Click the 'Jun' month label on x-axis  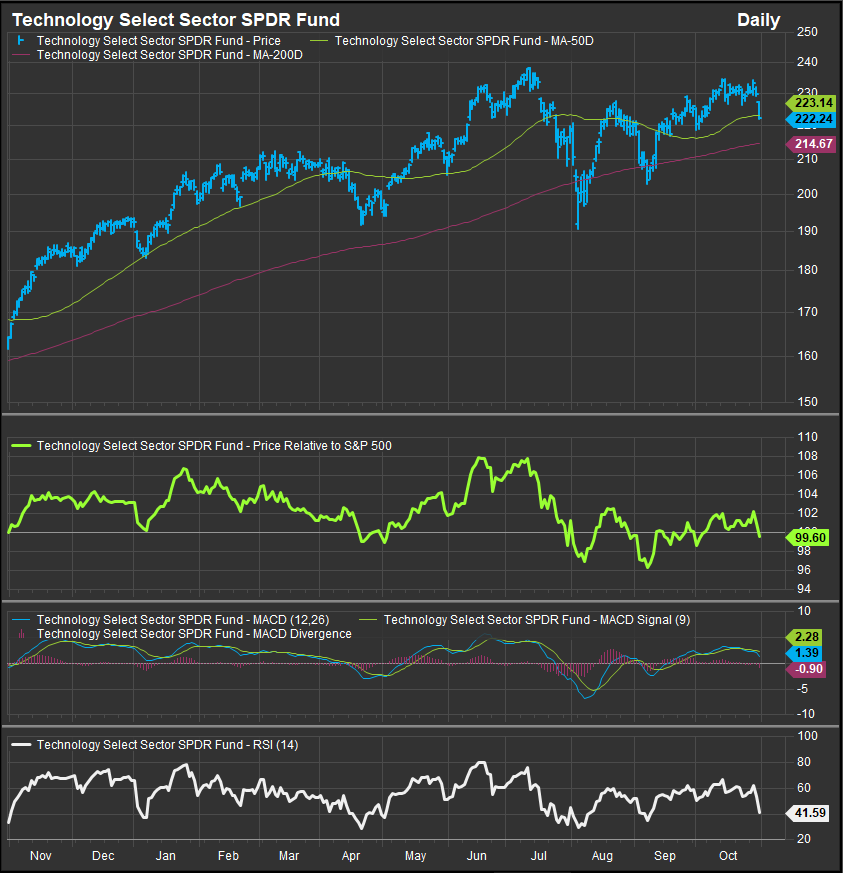pyautogui.click(x=477, y=855)
